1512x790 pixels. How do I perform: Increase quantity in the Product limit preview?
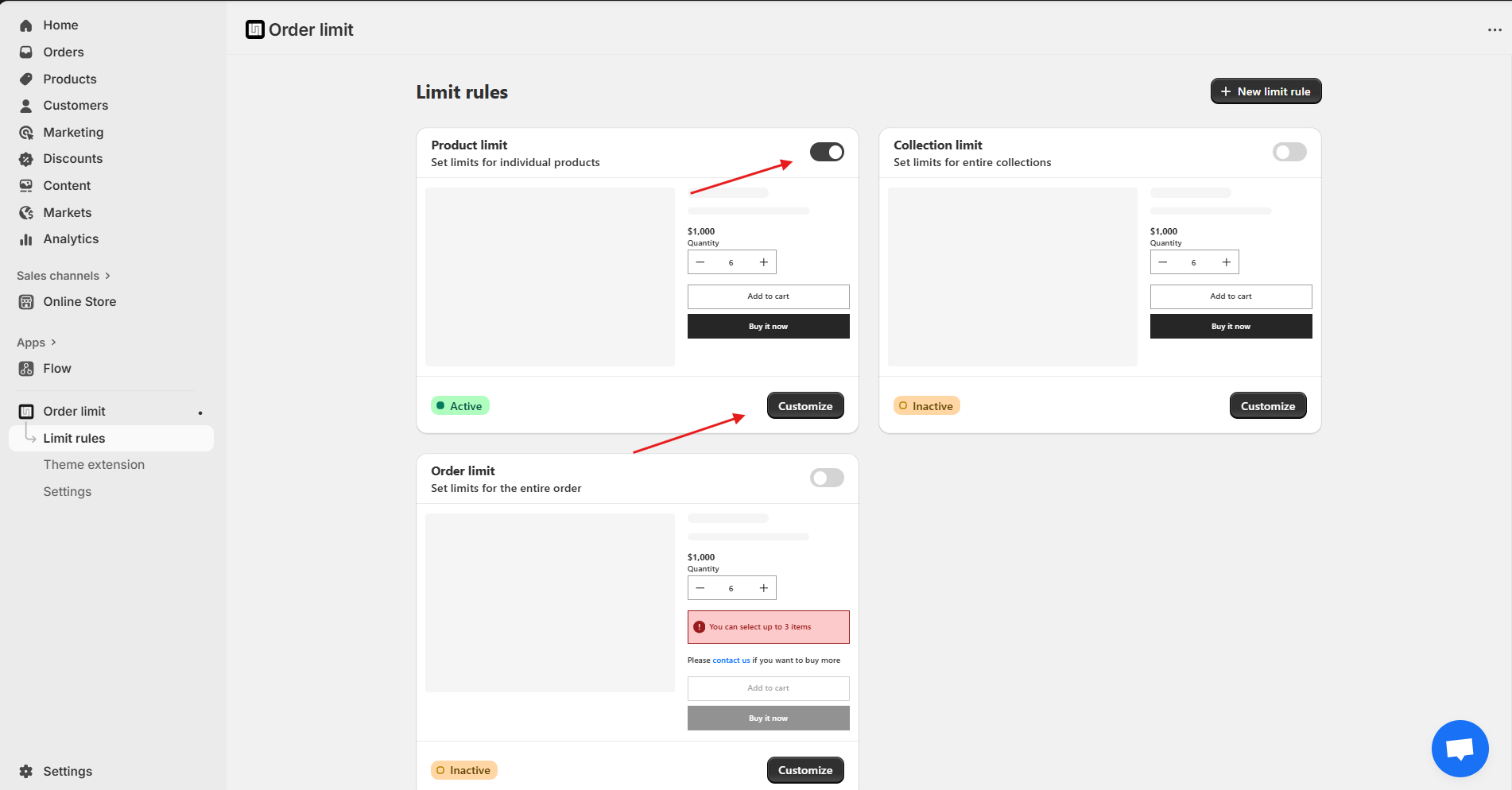coord(762,261)
